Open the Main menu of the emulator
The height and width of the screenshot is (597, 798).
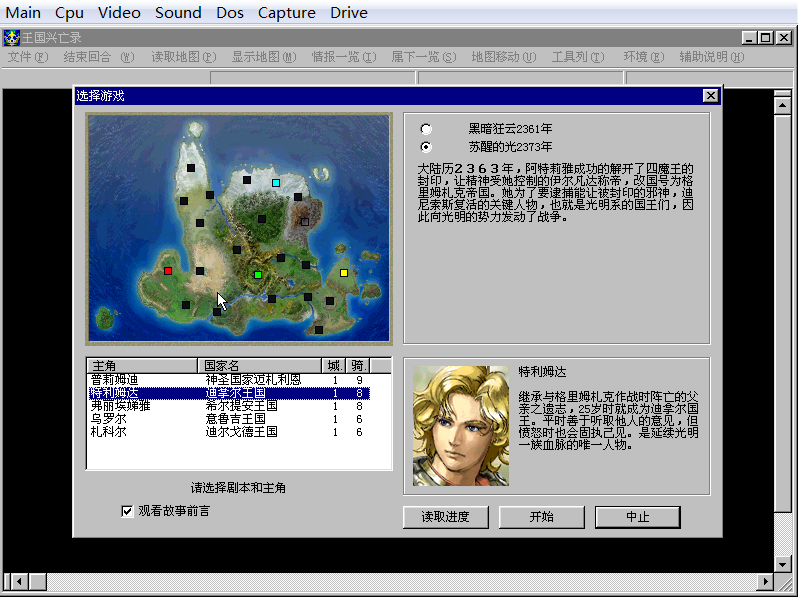click(x=23, y=12)
